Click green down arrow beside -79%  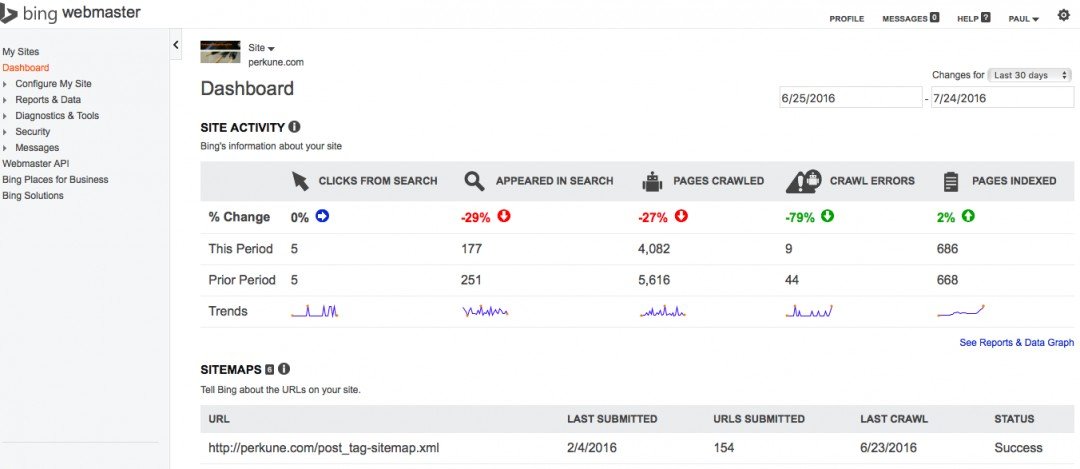[827, 216]
